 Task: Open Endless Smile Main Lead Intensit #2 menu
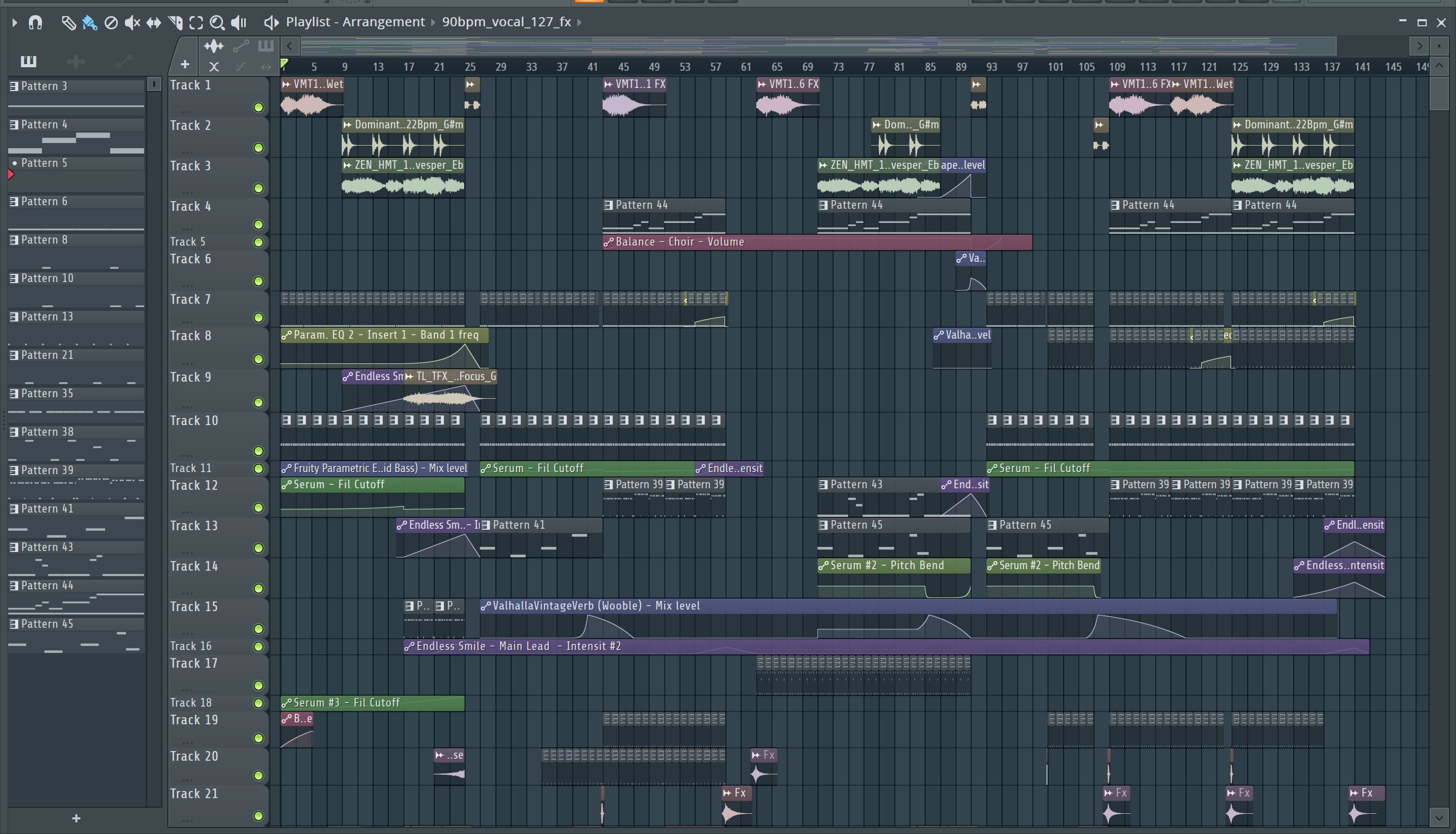409,646
